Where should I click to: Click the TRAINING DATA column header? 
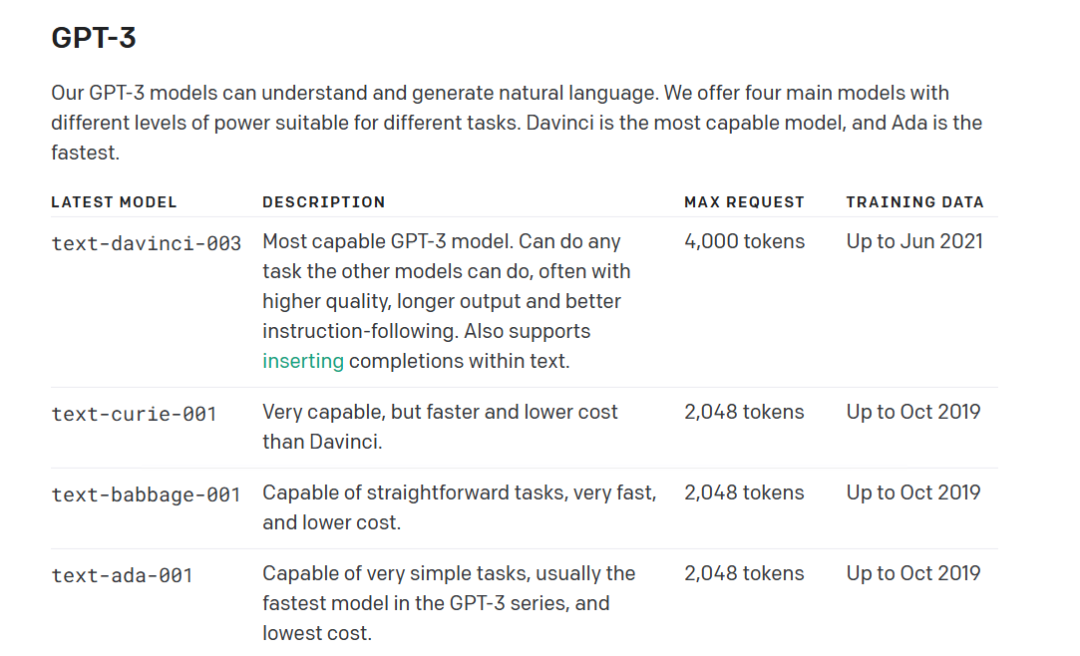(x=915, y=202)
